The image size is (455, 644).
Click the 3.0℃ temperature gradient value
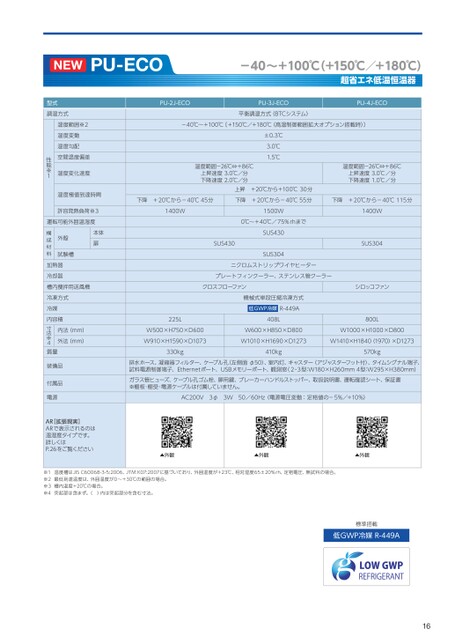click(x=273, y=146)
